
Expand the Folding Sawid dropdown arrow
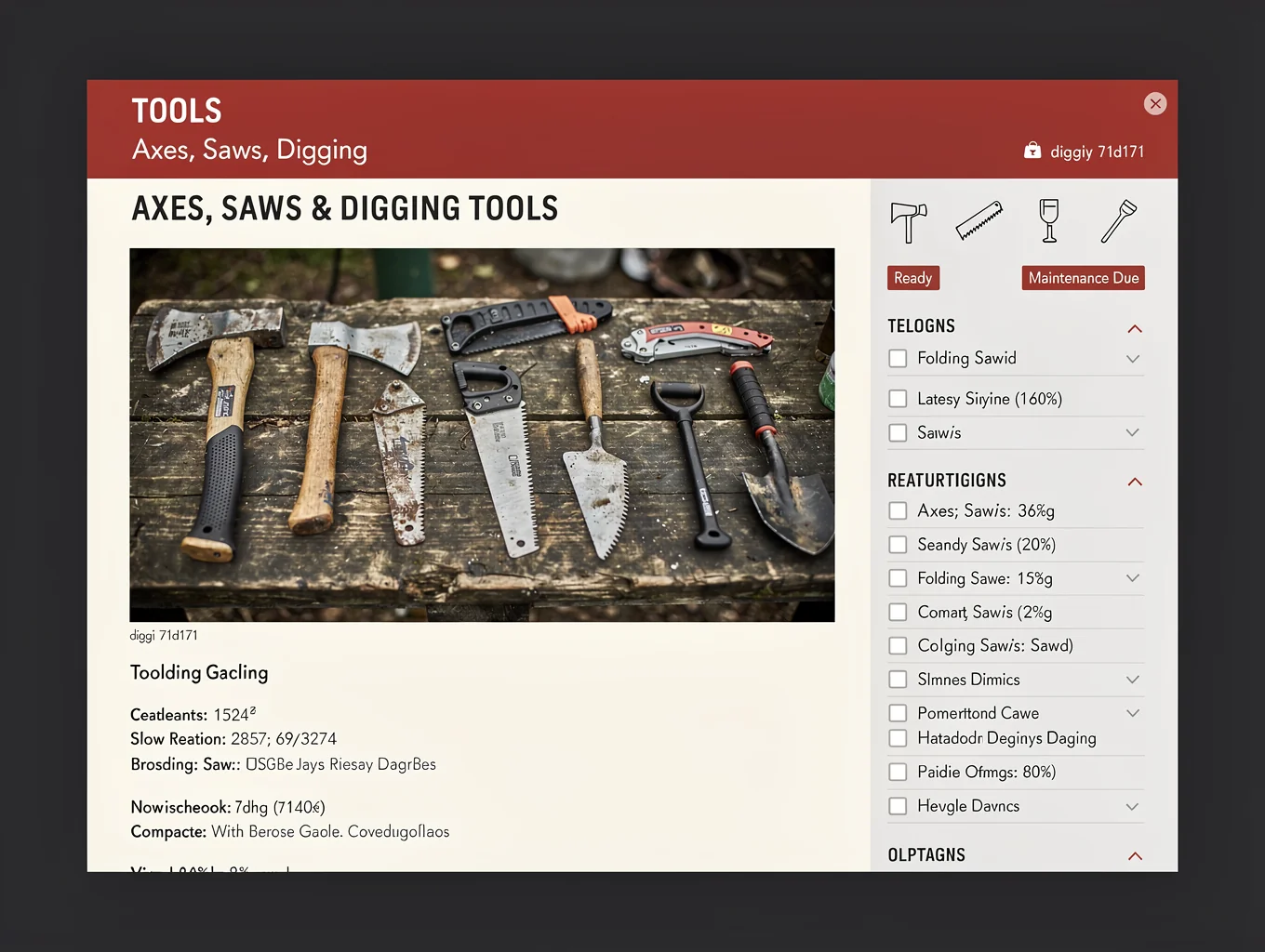click(x=1133, y=358)
